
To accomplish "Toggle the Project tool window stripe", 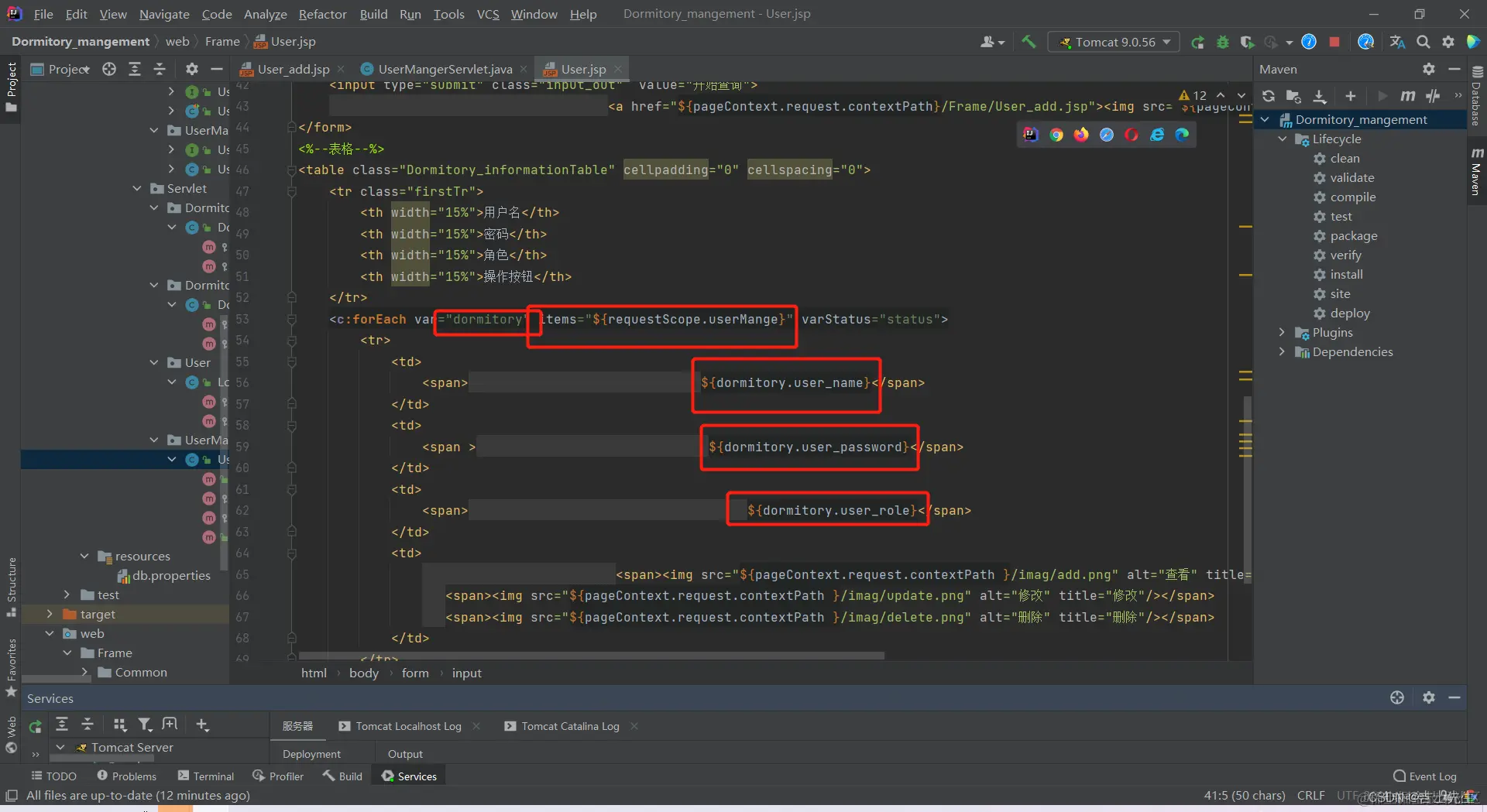I will point(11,87).
